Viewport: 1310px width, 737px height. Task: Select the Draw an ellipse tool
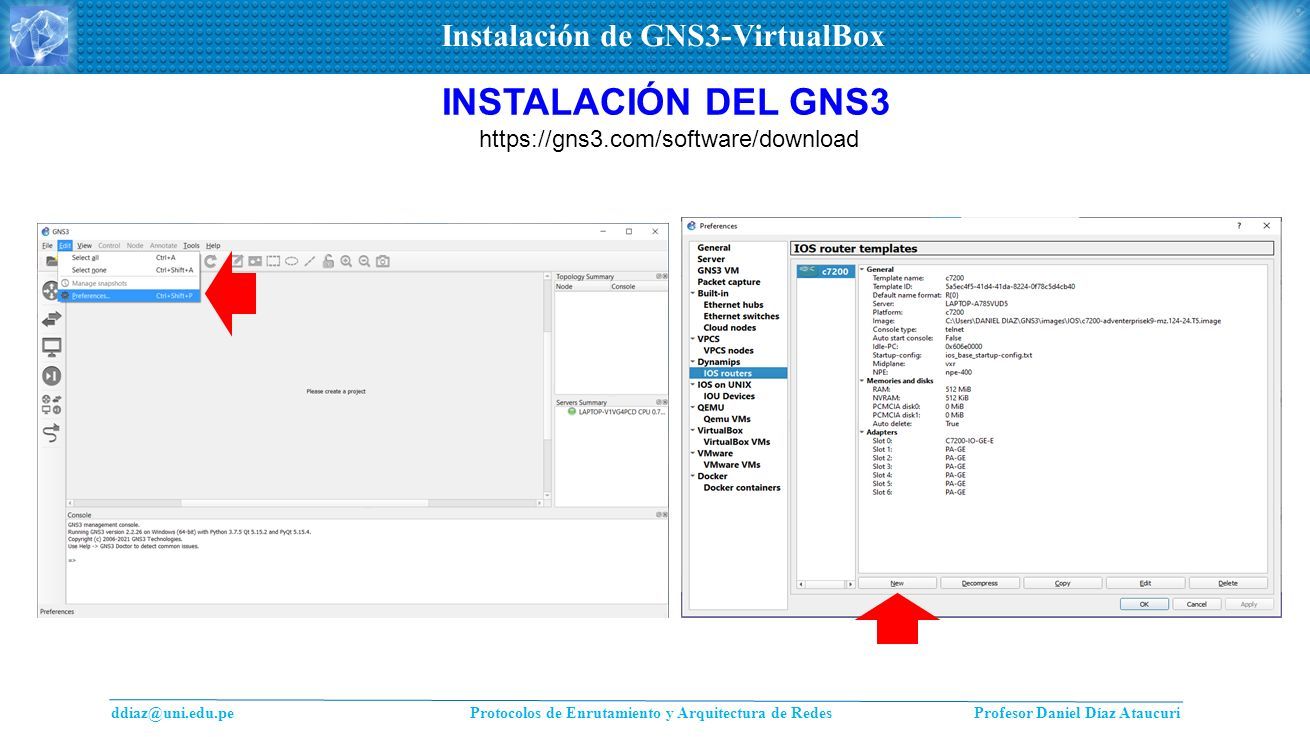[291, 261]
